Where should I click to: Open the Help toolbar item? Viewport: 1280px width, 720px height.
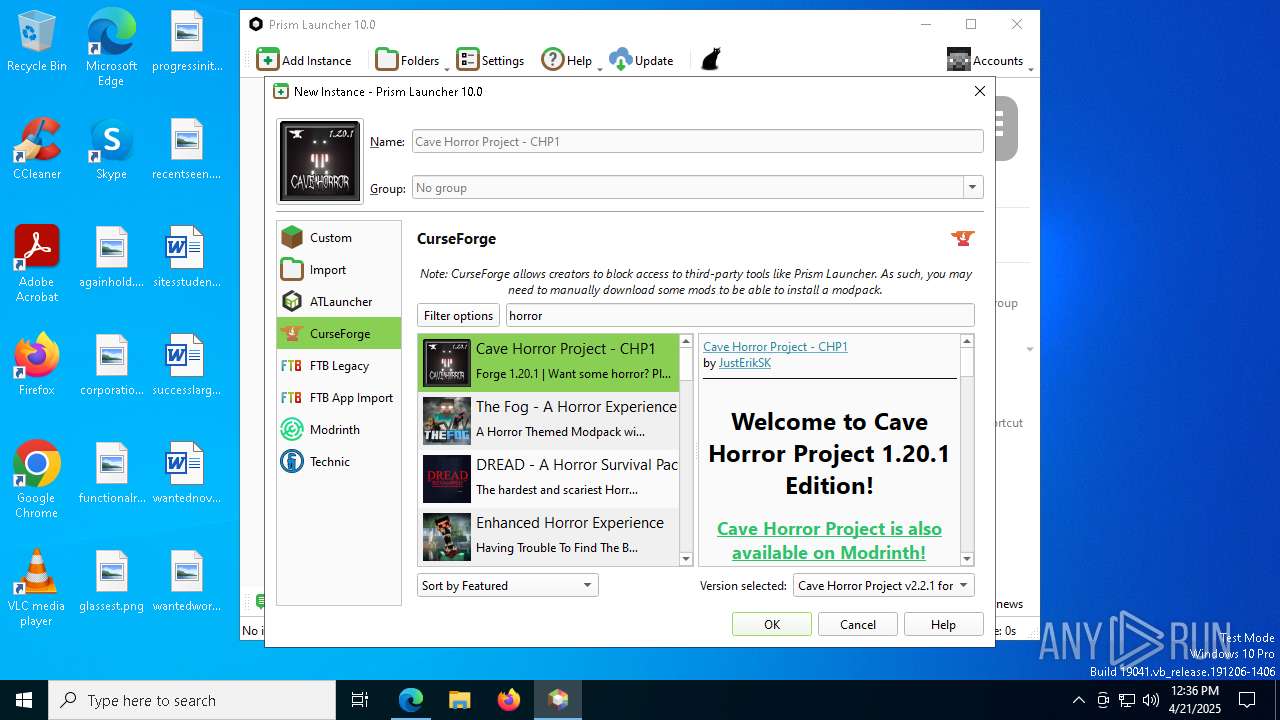point(569,60)
